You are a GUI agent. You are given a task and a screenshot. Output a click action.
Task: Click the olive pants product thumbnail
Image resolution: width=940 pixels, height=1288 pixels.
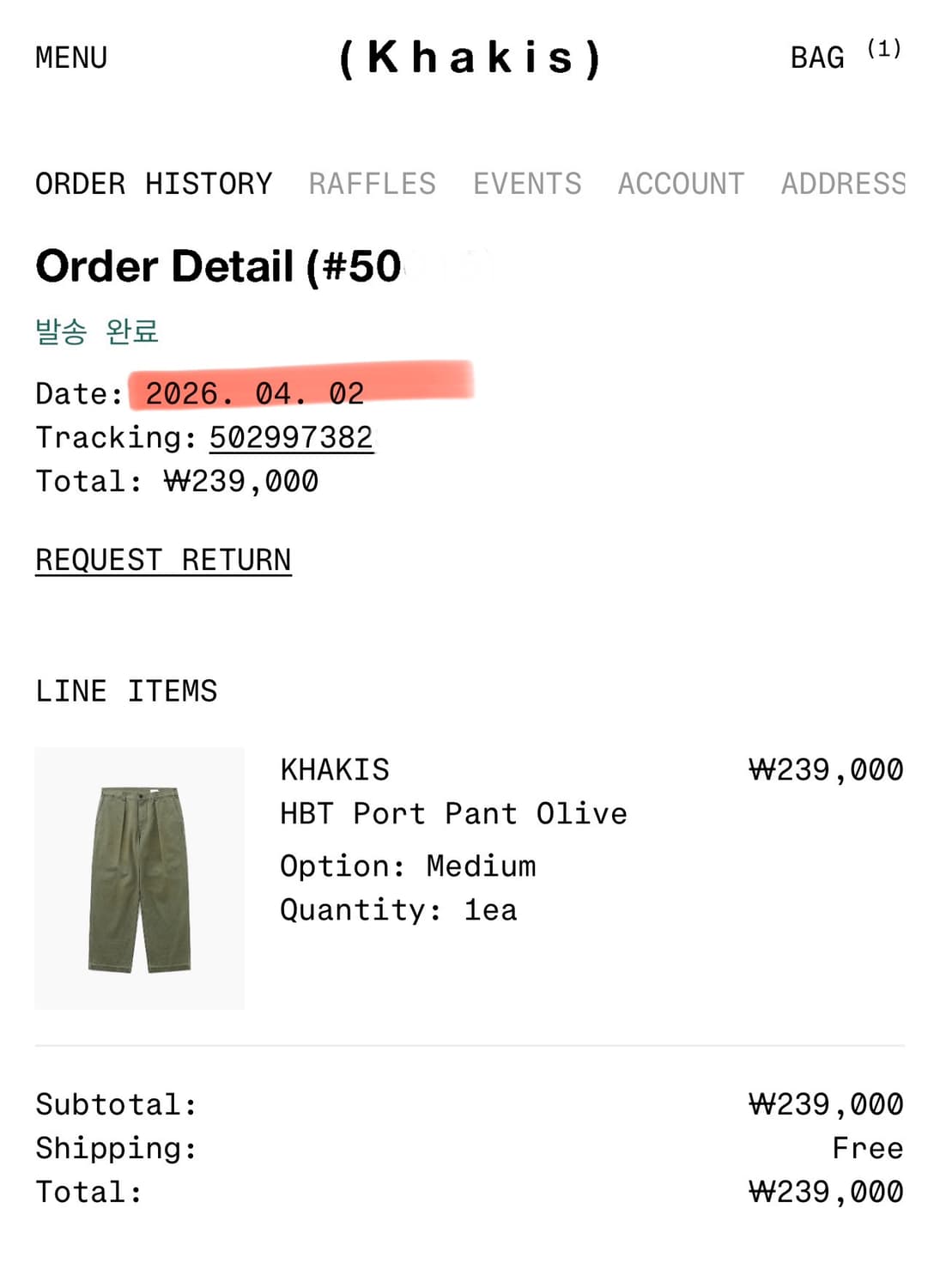click(x=139, y=878)
